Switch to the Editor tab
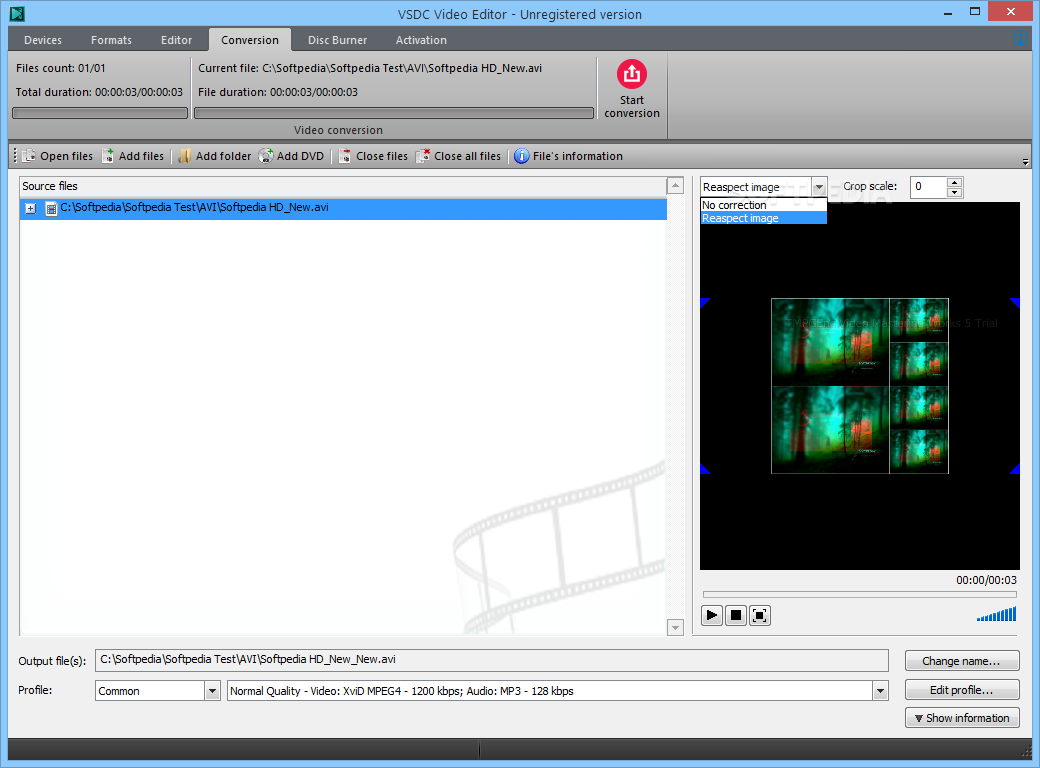 click(x=176, y=40)
